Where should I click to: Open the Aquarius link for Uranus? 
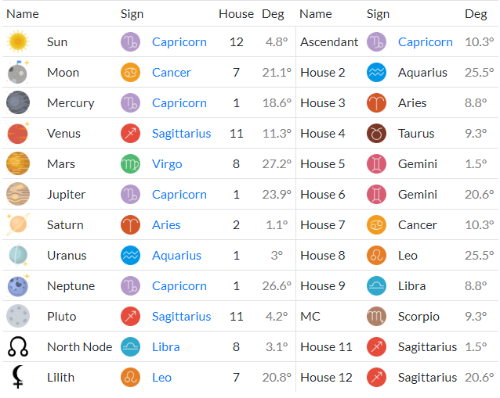[x=177, y=256]
